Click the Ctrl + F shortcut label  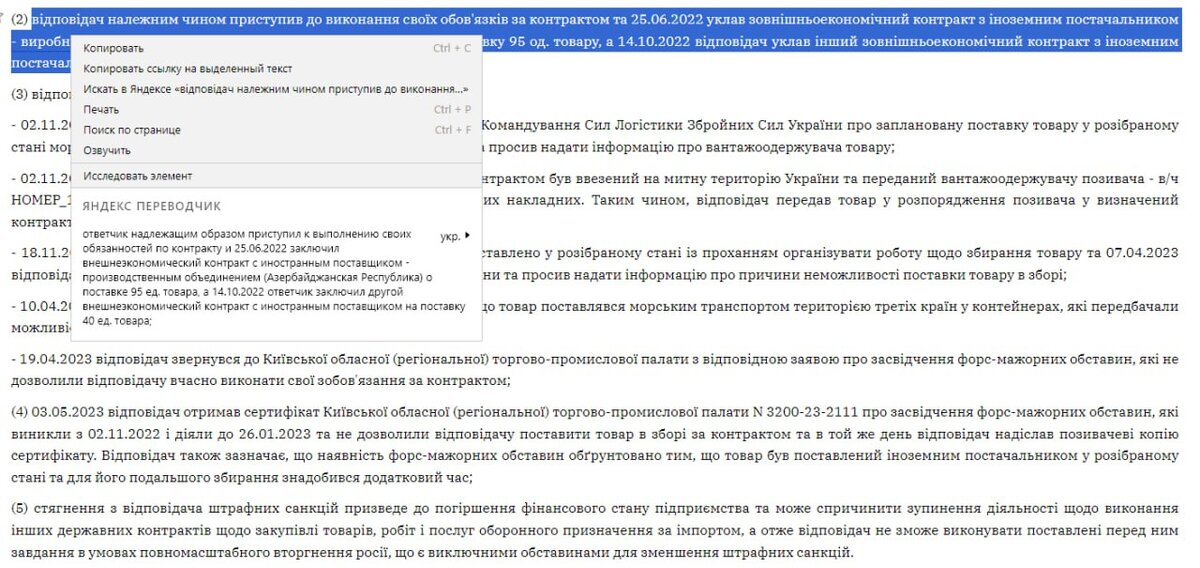[452, 130]
